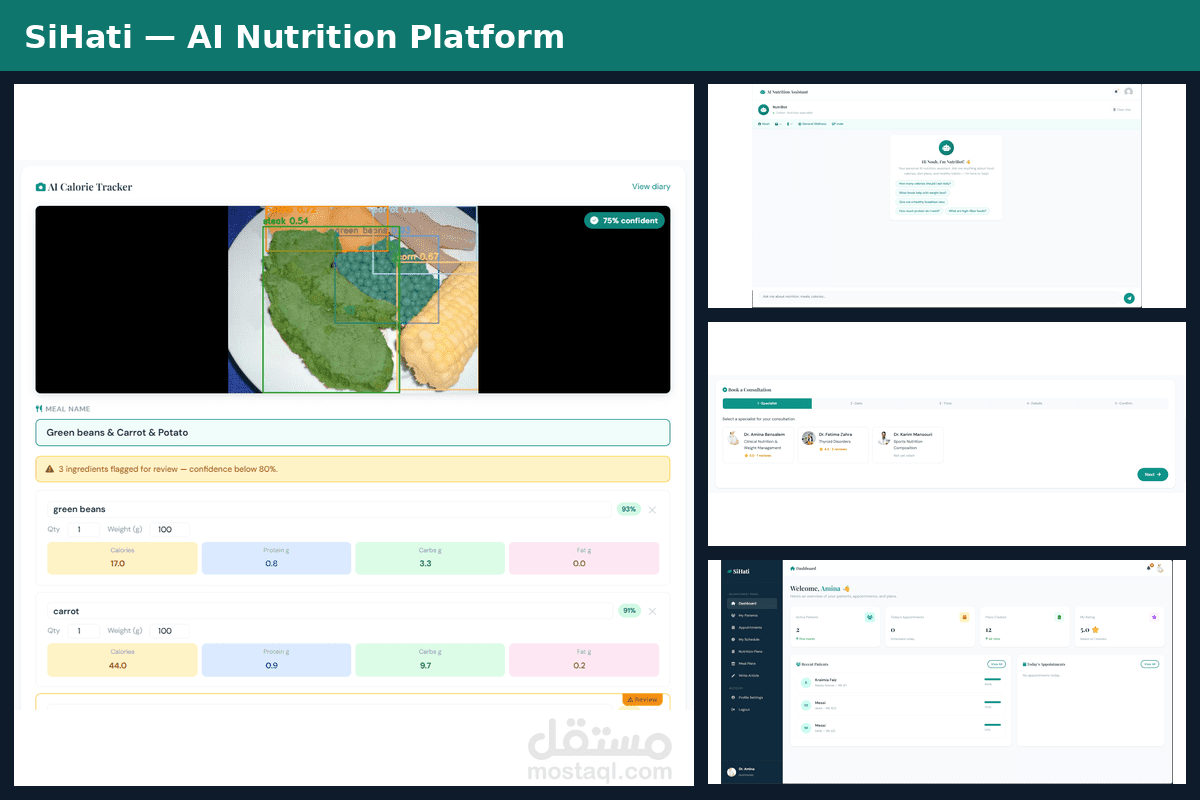Click Next in Book a Consultation
The image size is (1200, 800).
coord(1152,474)
